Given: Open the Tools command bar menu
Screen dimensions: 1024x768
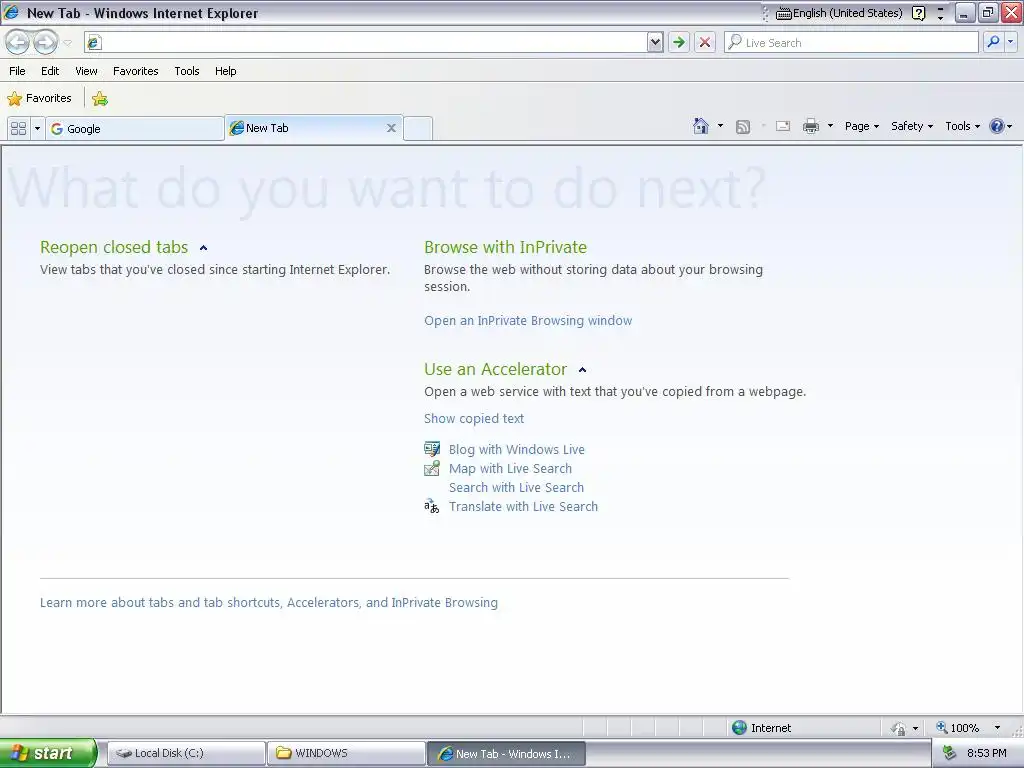Looking at the screenshot, I should [963, 126].
